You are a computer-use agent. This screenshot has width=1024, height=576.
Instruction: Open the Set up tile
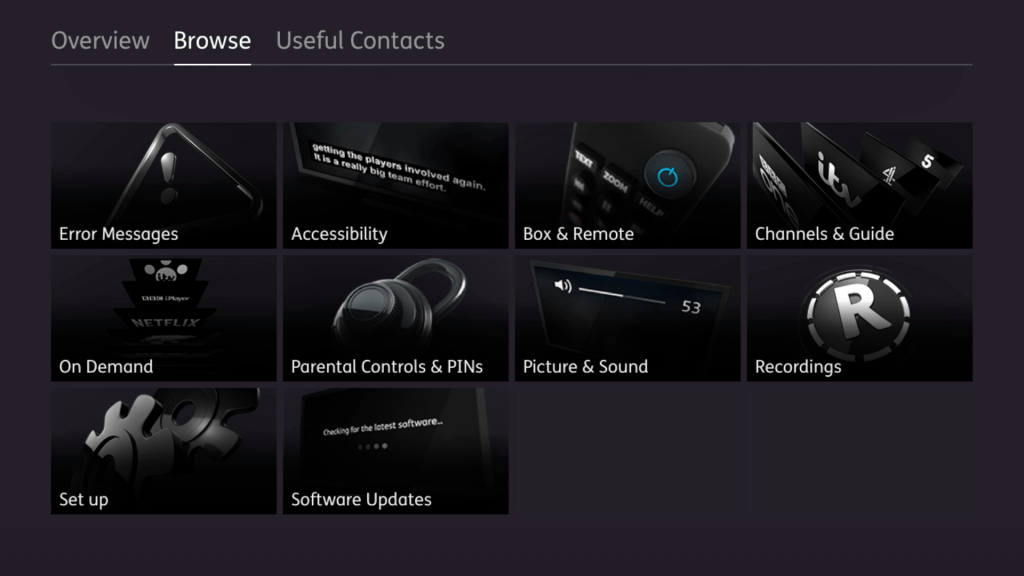[x=163, y=450]
